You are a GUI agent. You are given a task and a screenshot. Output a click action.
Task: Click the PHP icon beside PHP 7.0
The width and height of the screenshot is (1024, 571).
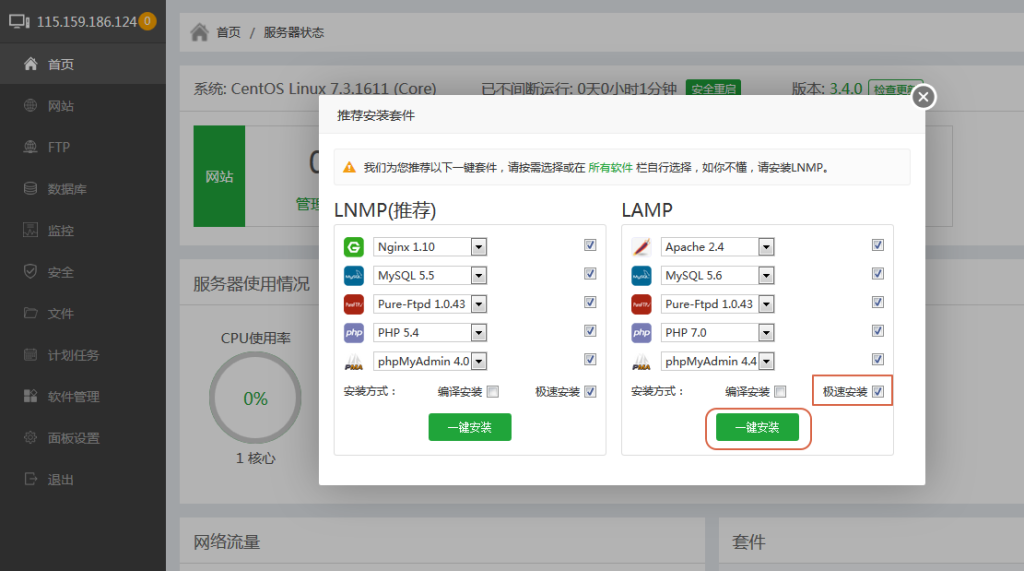point(641,332)
